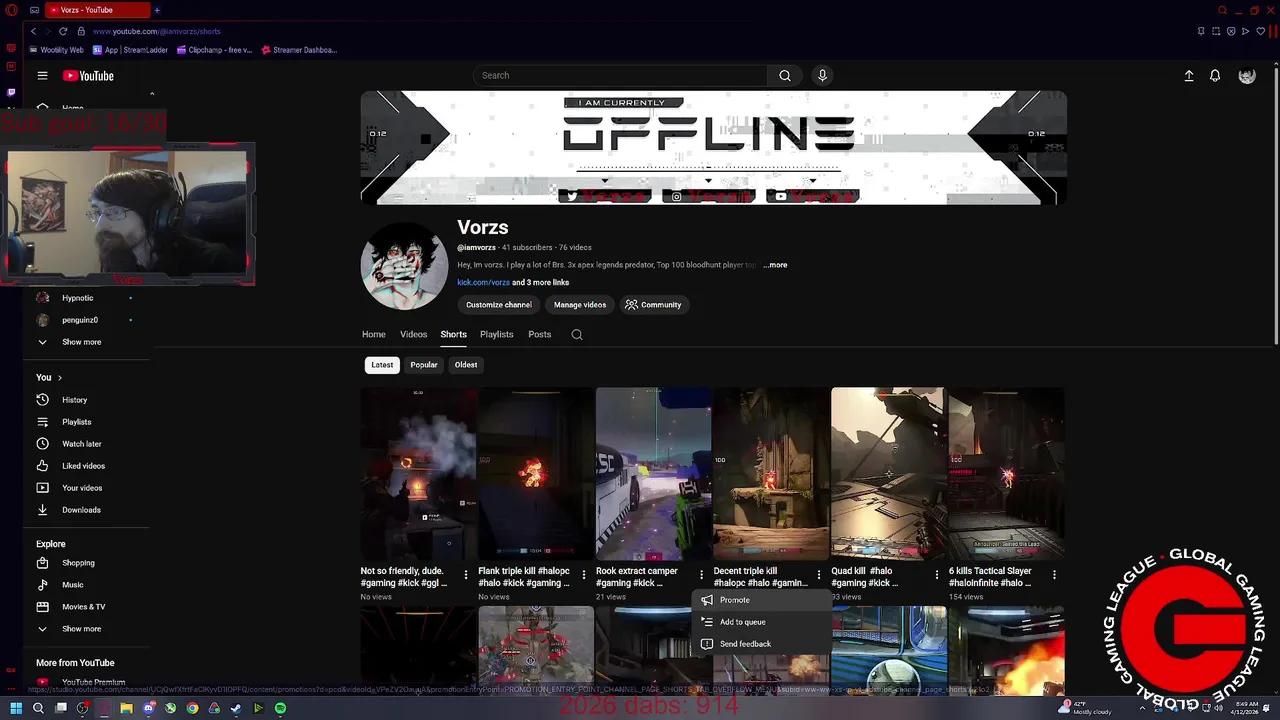Viewport: 1280px width, 720px height.
Task: Open a new browser tab with plus
Action: (x=157, y=10)
